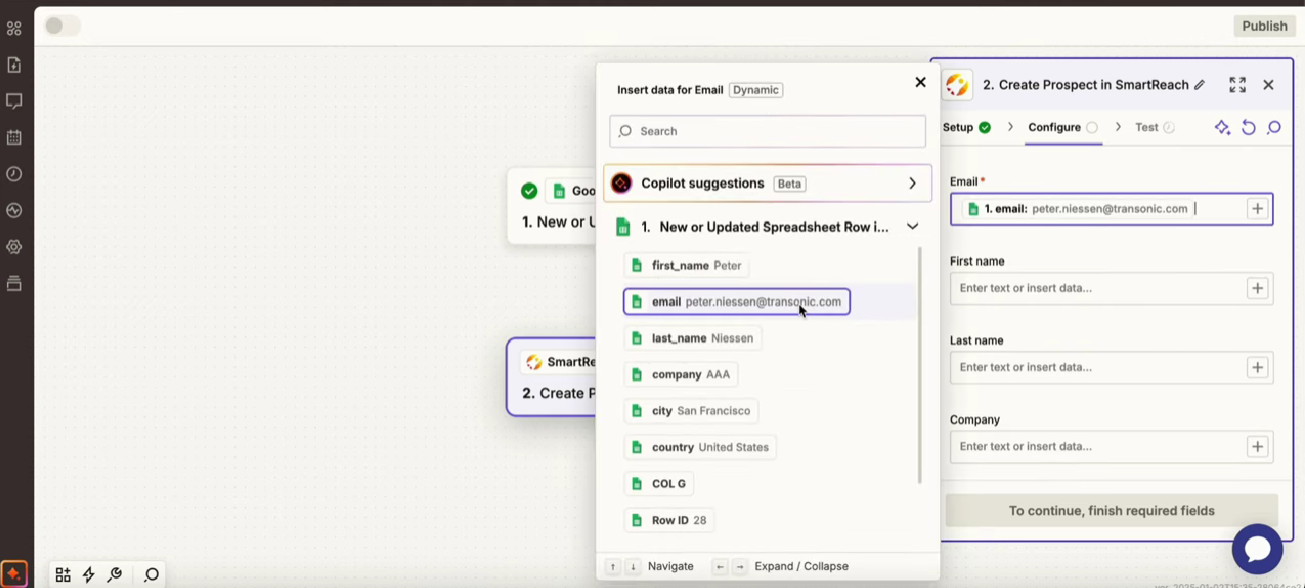Open the activity pulse icon in sidebar
Image resolution: width=1305 pixels, height=588 pixels.
tap(14, 210)
